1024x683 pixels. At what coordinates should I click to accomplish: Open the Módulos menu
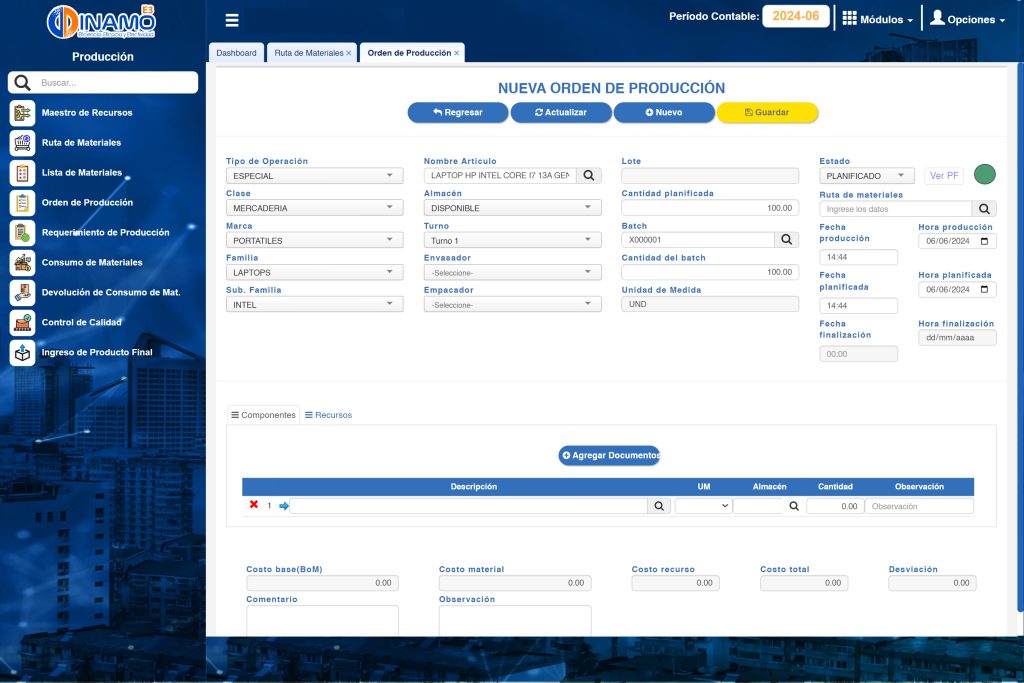878,19
